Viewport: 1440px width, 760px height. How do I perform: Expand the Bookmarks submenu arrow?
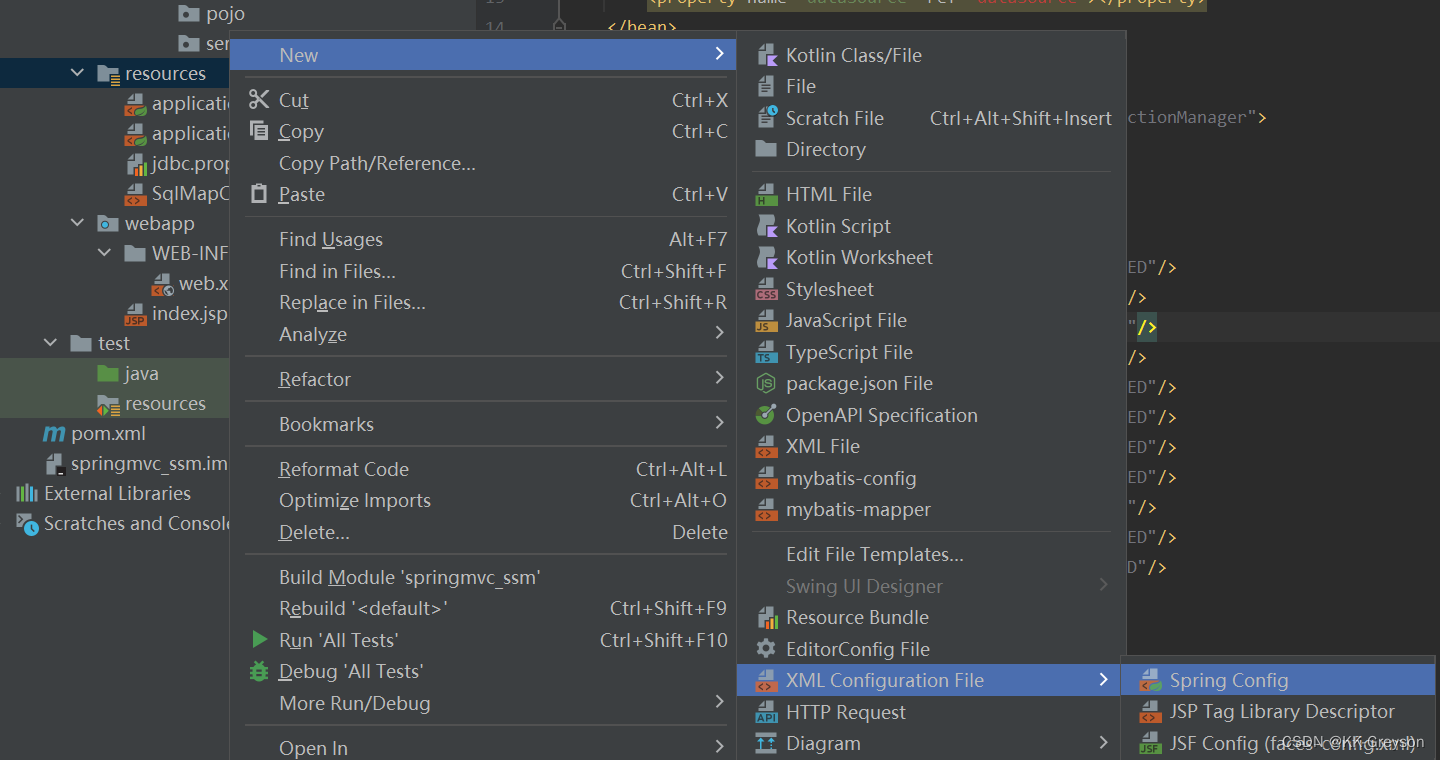(719, 423)
